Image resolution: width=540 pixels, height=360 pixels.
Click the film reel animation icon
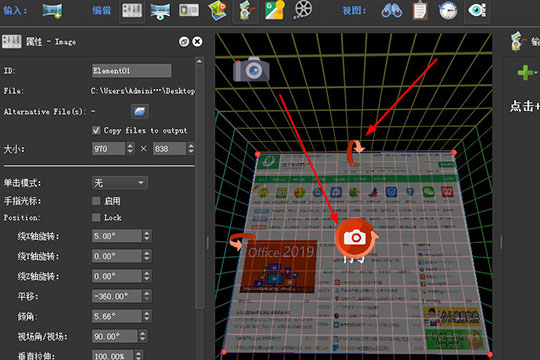302,10
